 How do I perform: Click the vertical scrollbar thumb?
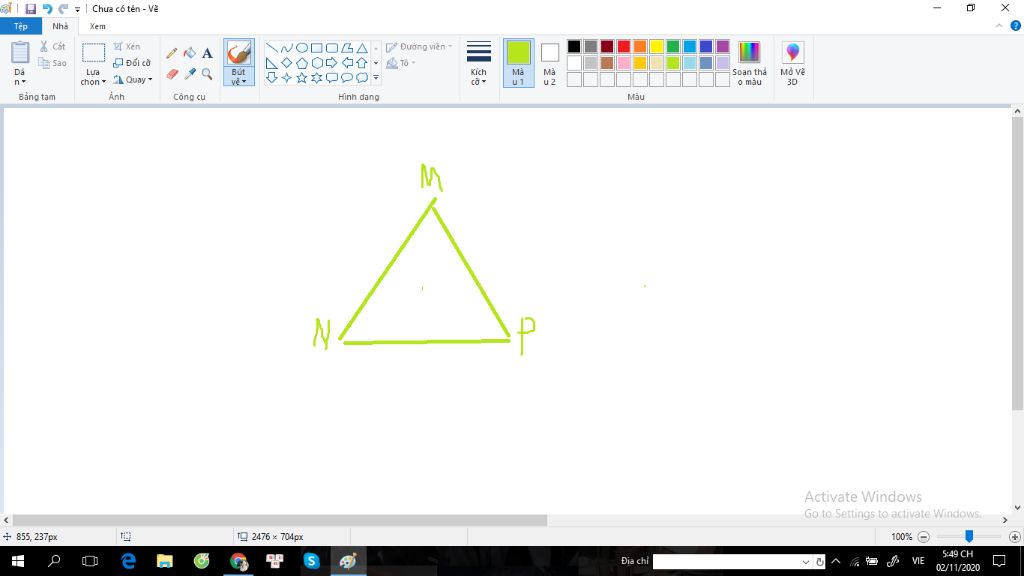pos(1017,264)
